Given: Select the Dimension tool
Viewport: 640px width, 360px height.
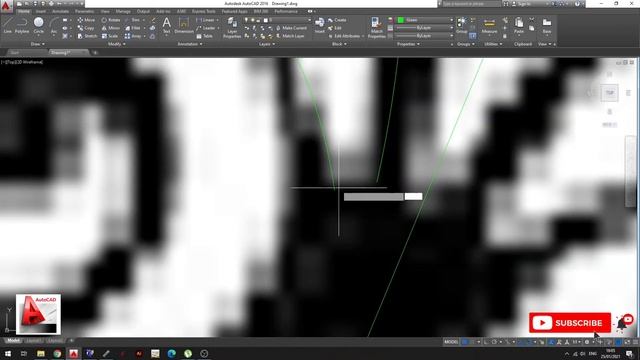Looking at the screenshot, I should 184,25.
